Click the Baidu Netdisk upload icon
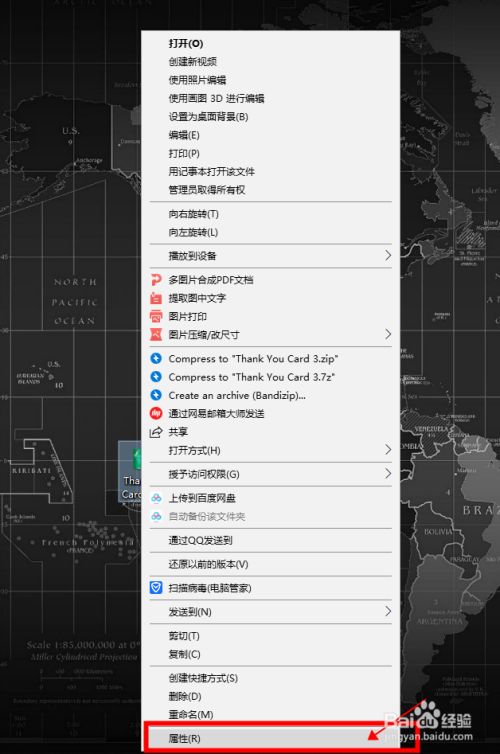This screenshot has width=500, height=754. [x=156, y=498]
